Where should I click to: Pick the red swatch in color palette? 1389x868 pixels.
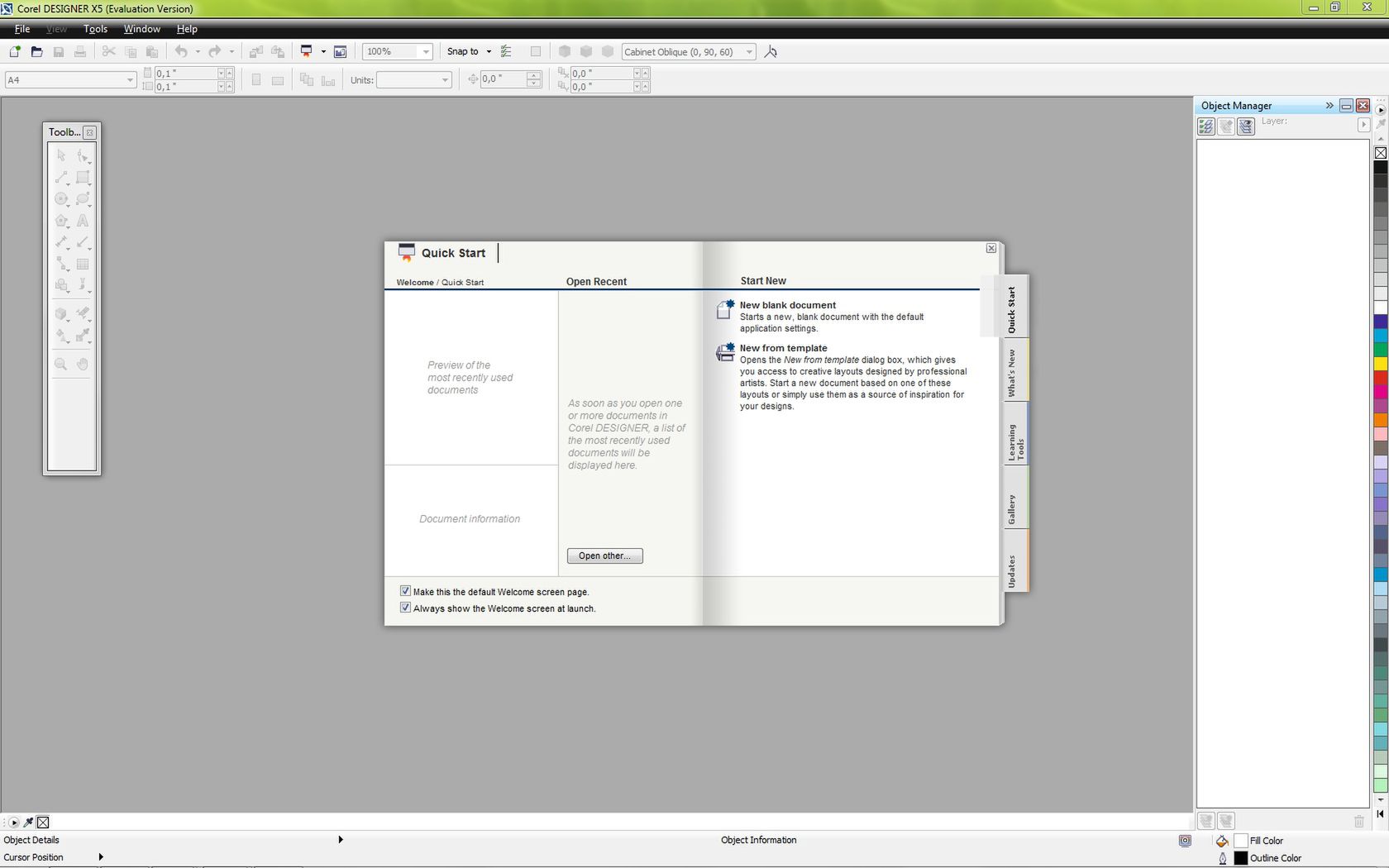[1381, 377]
